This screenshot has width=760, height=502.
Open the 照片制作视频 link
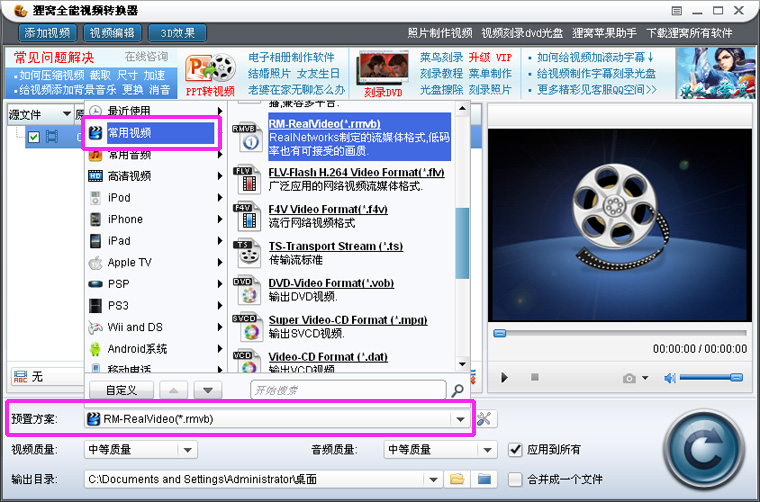point(440,33)
